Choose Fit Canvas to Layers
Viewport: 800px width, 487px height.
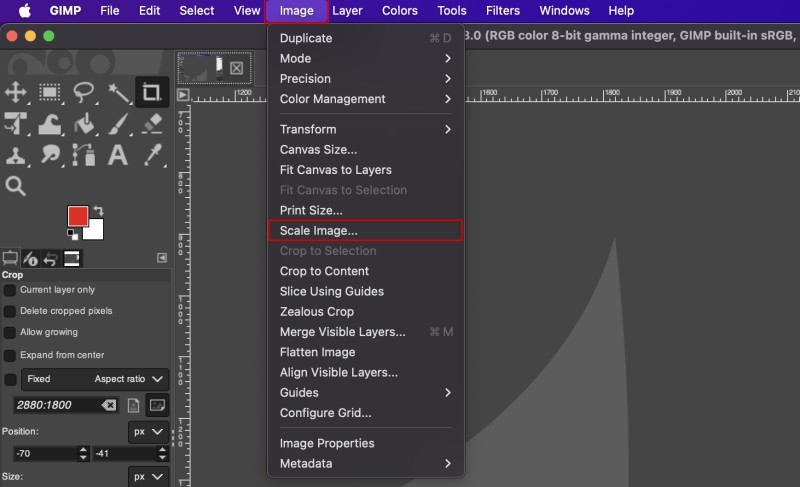tap(365, 170)
